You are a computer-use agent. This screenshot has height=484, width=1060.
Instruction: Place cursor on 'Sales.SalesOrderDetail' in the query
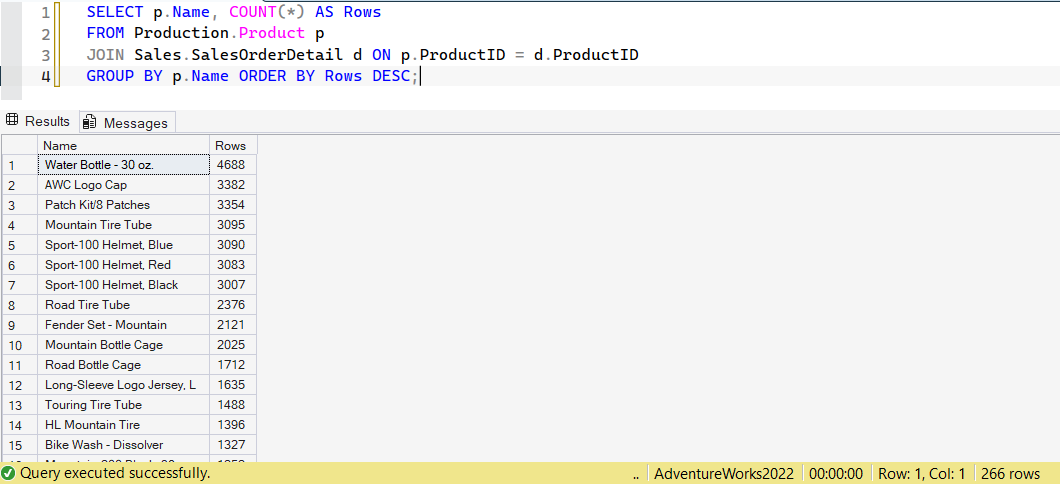(x=240, y=55)
